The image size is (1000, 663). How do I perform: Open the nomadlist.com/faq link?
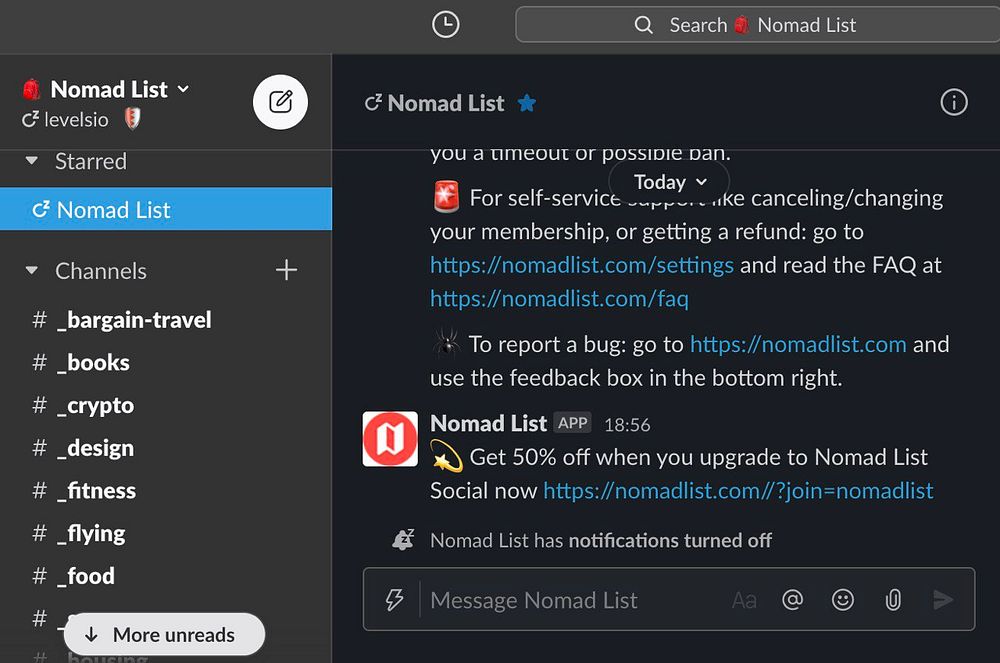click(x=559, y=299)
